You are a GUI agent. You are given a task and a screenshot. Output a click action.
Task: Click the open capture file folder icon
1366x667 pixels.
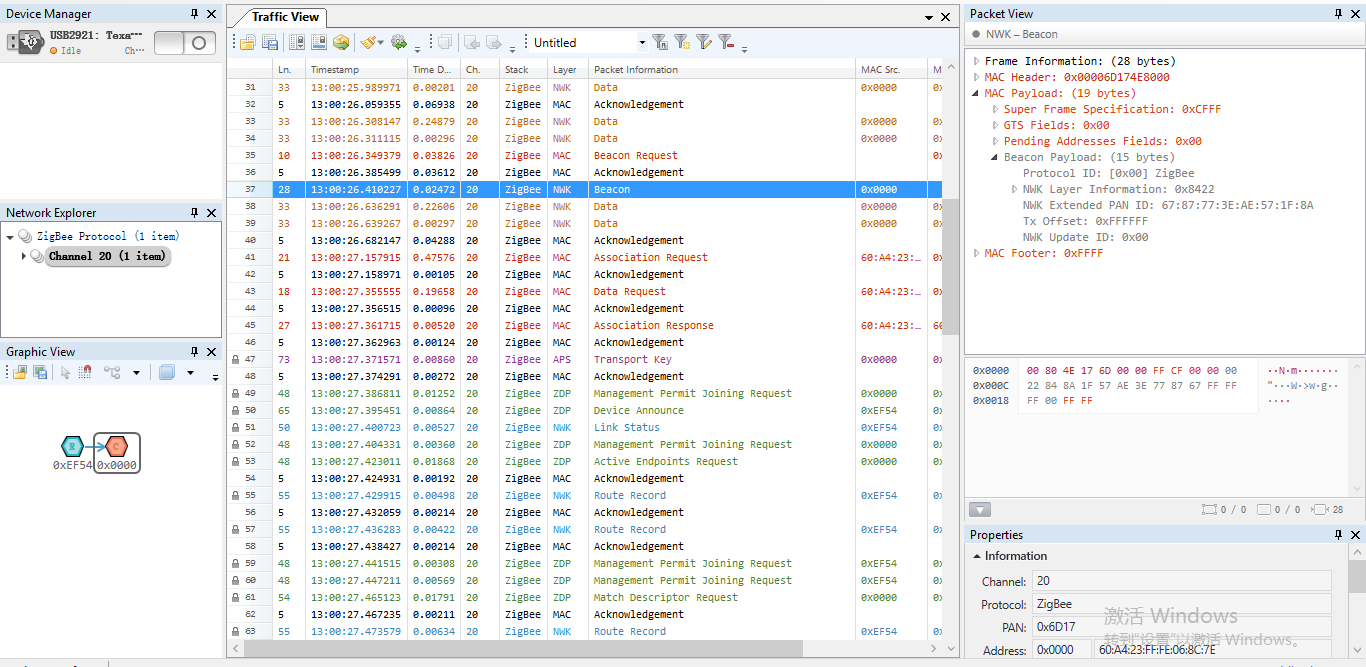[246, 42]
